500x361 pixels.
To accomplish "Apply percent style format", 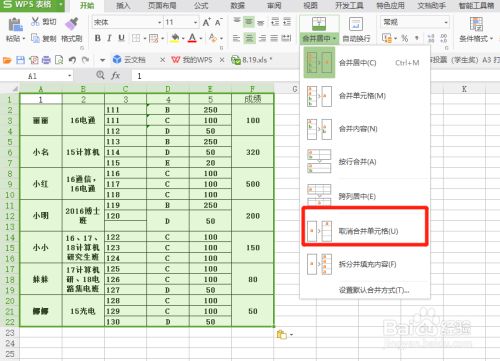I will click(404, 38).
